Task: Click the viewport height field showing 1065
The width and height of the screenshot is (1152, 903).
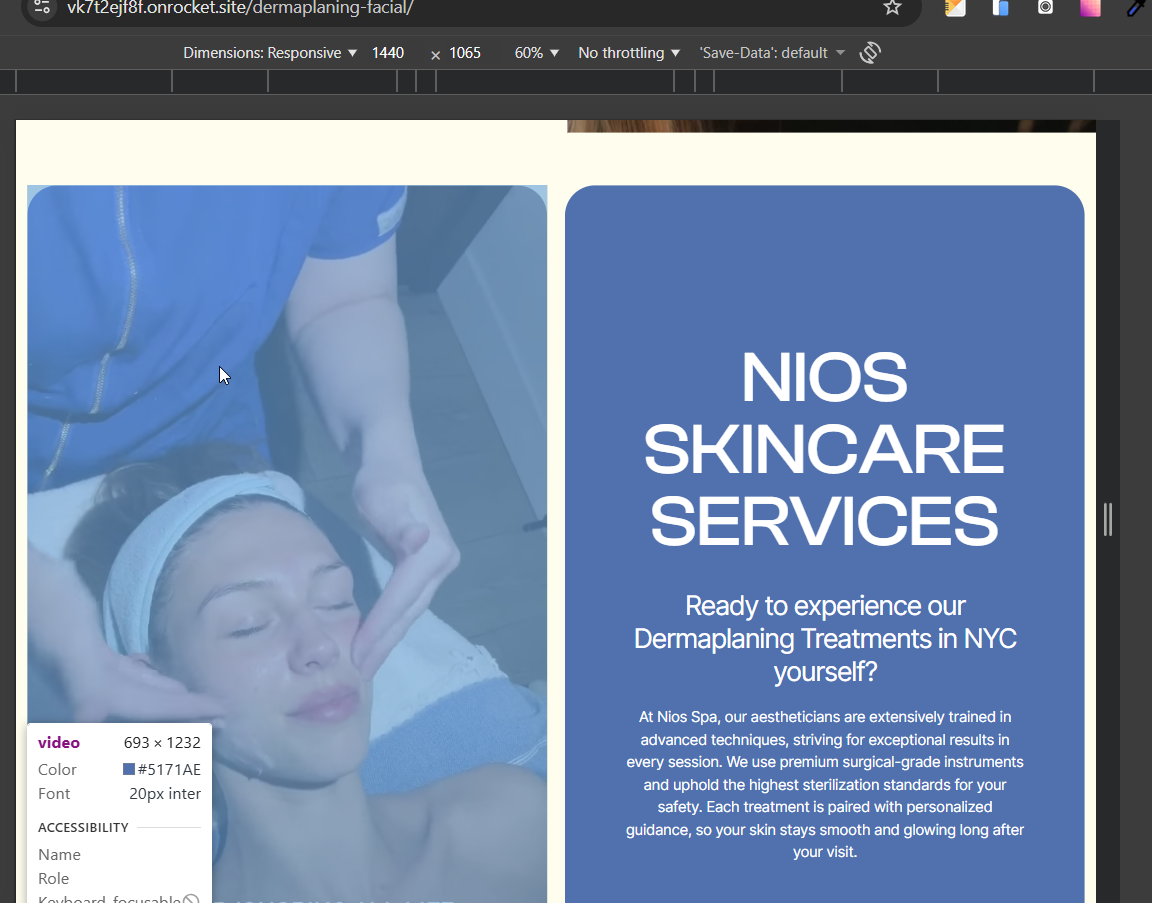Action: click(x=465, y=53)
